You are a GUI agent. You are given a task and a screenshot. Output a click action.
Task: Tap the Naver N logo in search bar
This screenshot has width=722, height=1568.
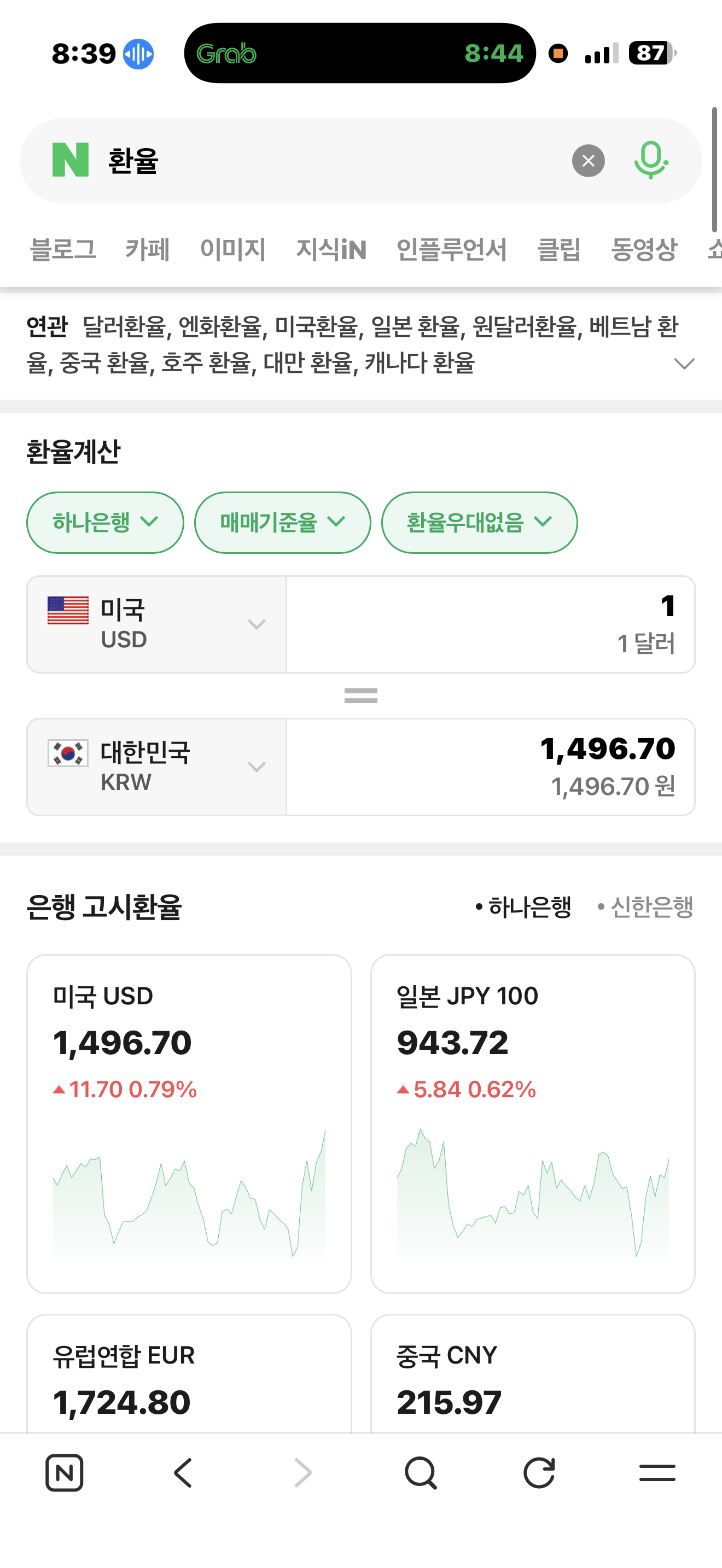(71, 160)
